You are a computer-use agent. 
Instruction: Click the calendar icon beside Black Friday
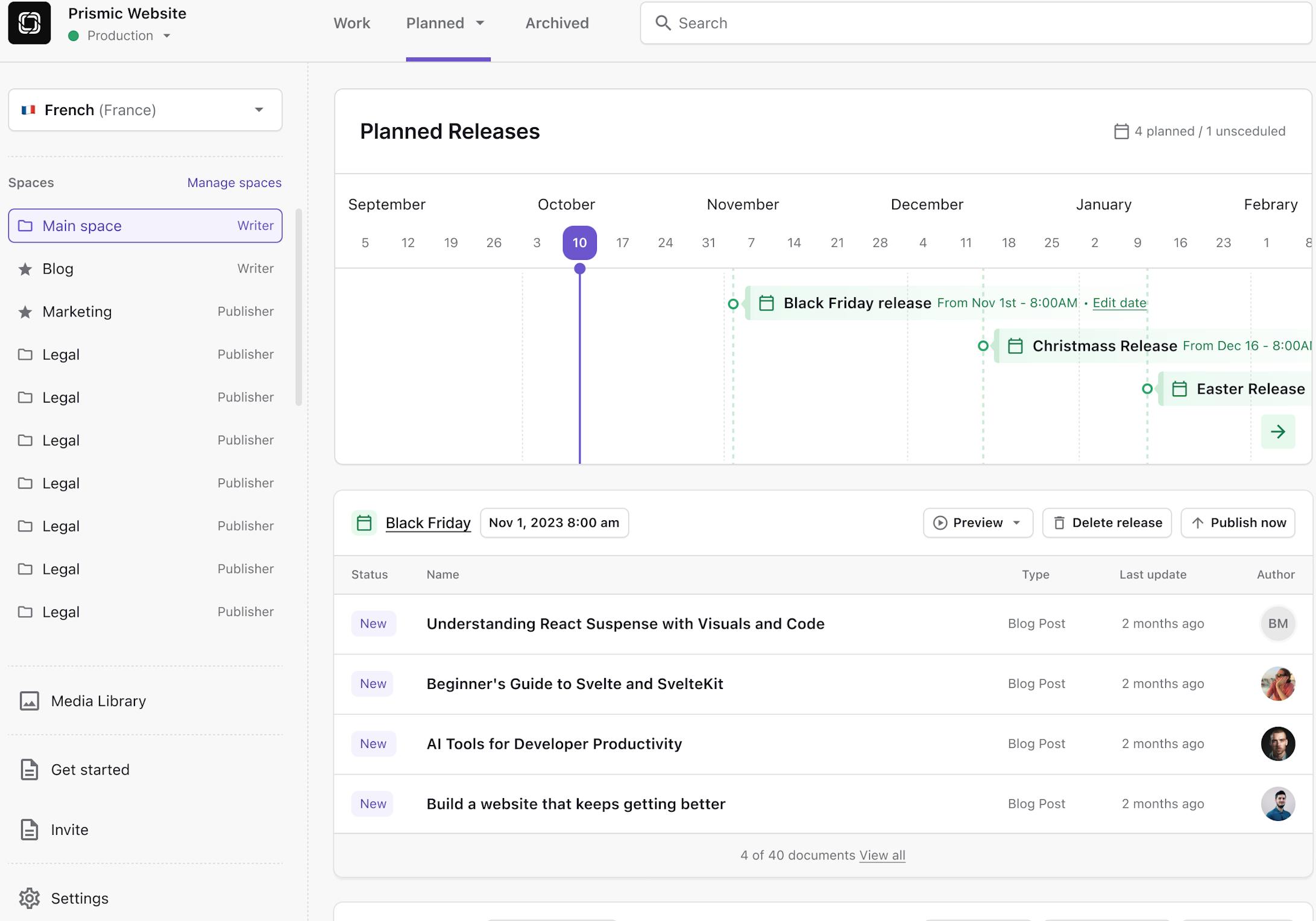click(x=364, y=523)
